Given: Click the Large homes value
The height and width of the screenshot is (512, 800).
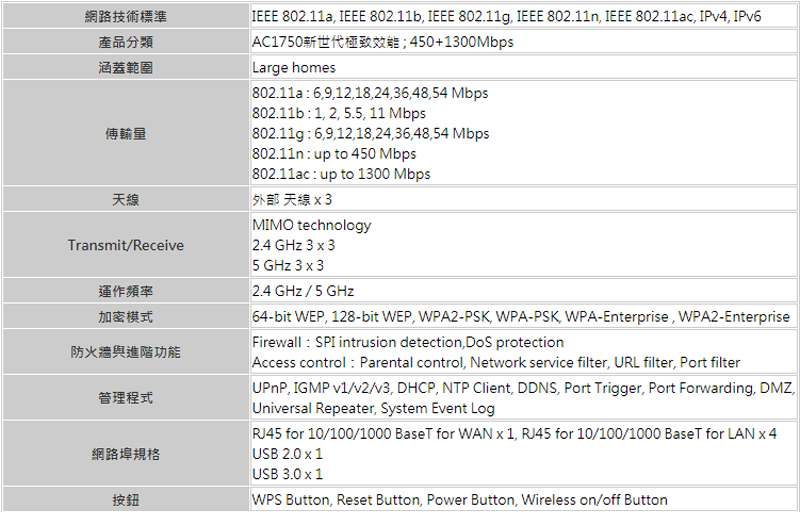Looking at the screenshot, I should pyautogui.click(x=294, y=67).
